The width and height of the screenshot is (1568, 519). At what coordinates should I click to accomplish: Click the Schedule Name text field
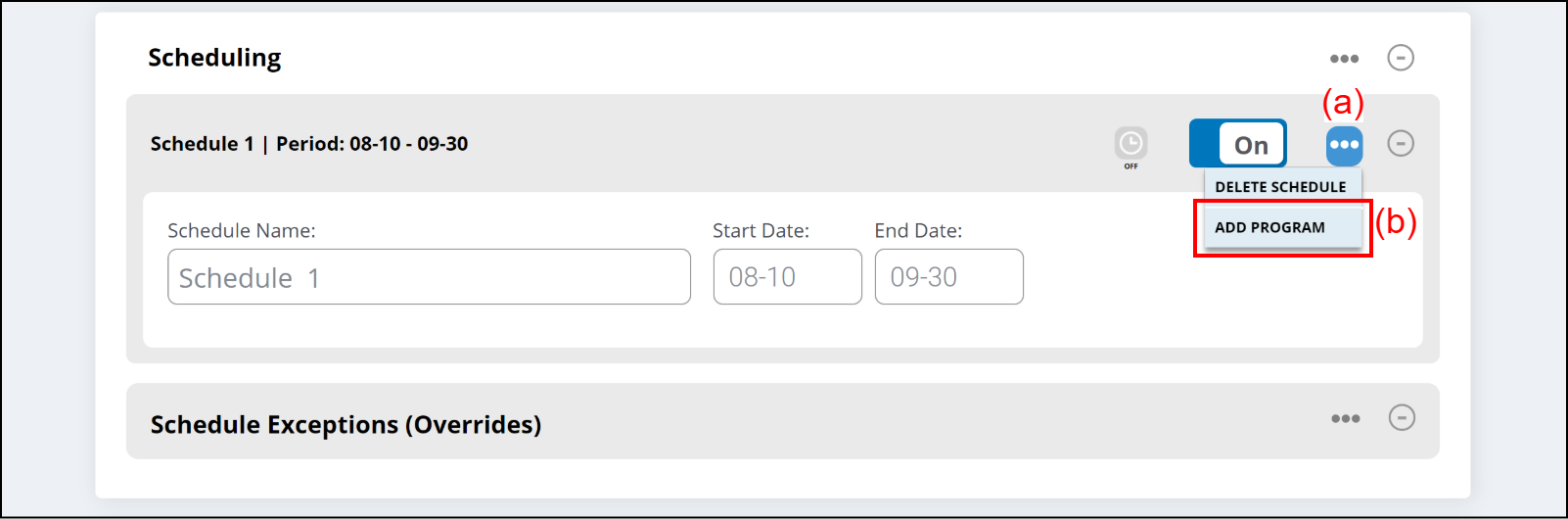click(x=429, y=277)
